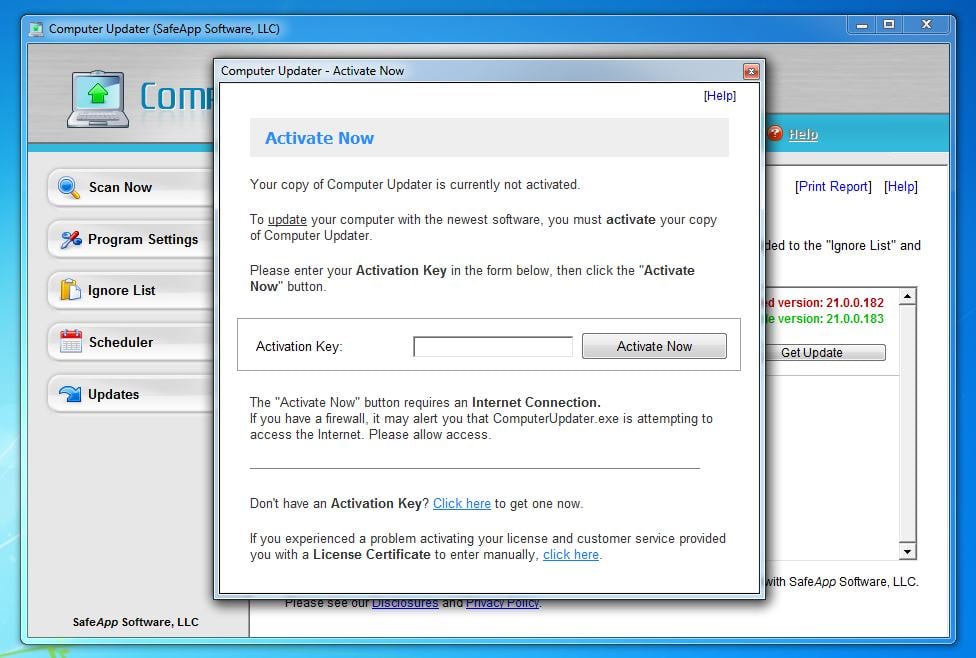Click the Activate Now button
The height and width of the screenshot is (658, 976).
click(654, 346)
